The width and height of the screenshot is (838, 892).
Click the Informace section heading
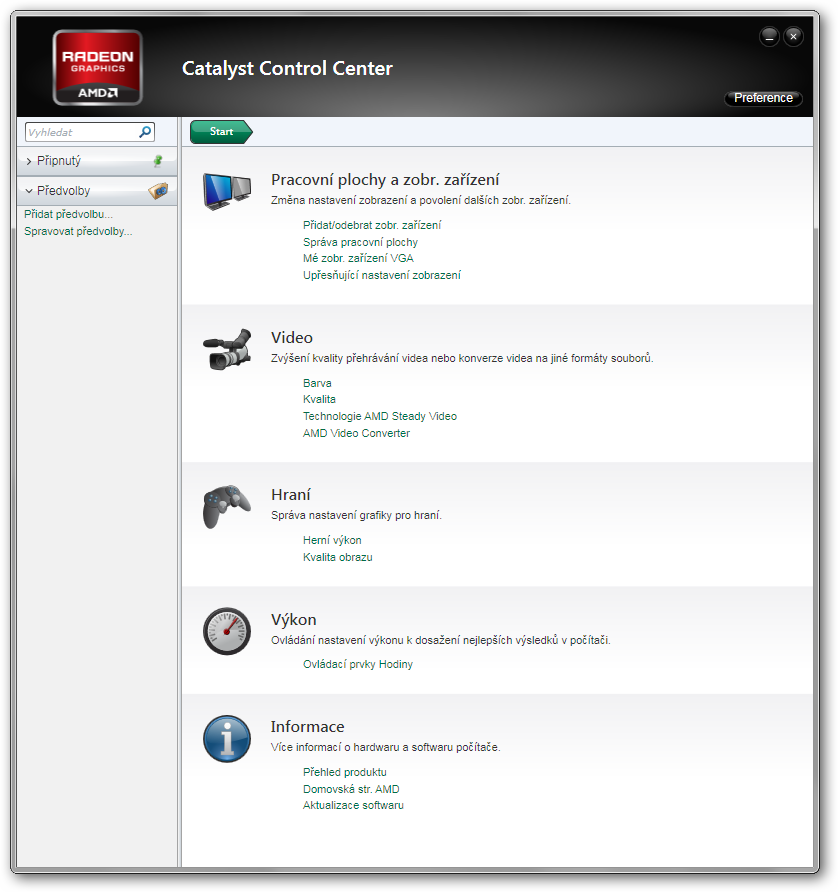click(307, 727)
